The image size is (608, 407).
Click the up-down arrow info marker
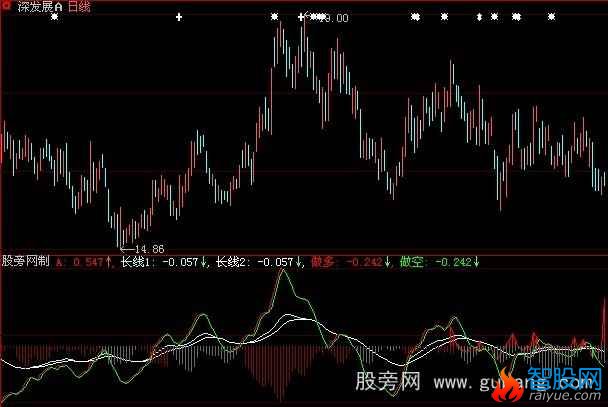tap(479, 17)
